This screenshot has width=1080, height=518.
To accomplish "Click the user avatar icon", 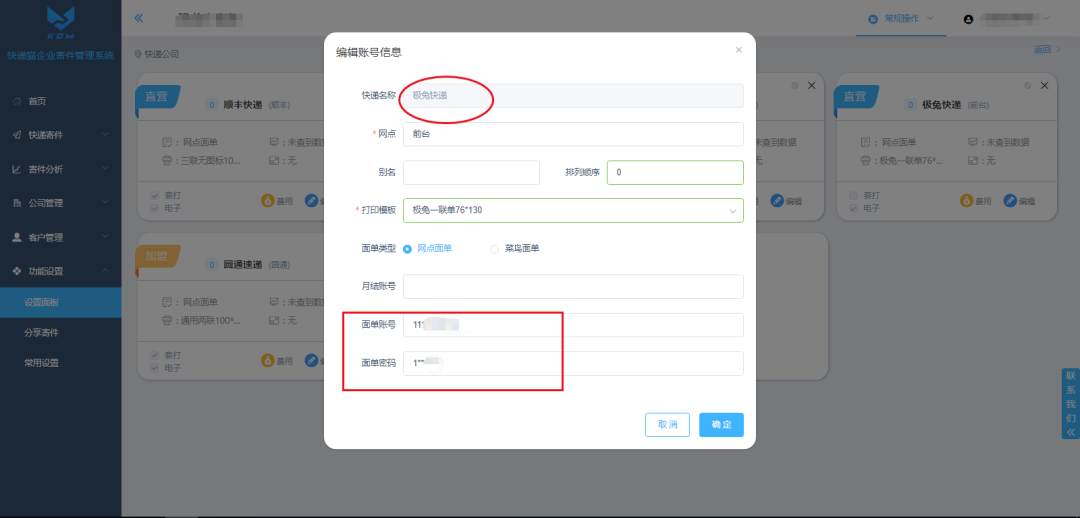I will point(968,19).
